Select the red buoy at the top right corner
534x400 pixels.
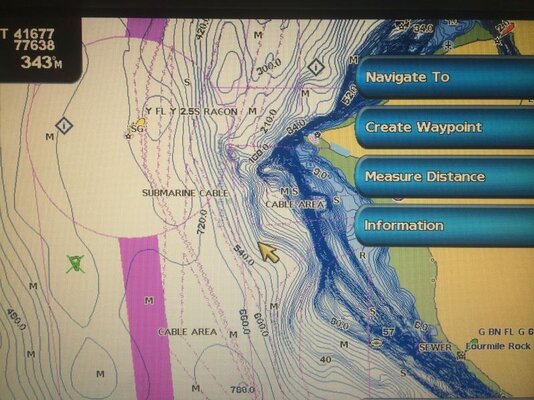(507, 29)
